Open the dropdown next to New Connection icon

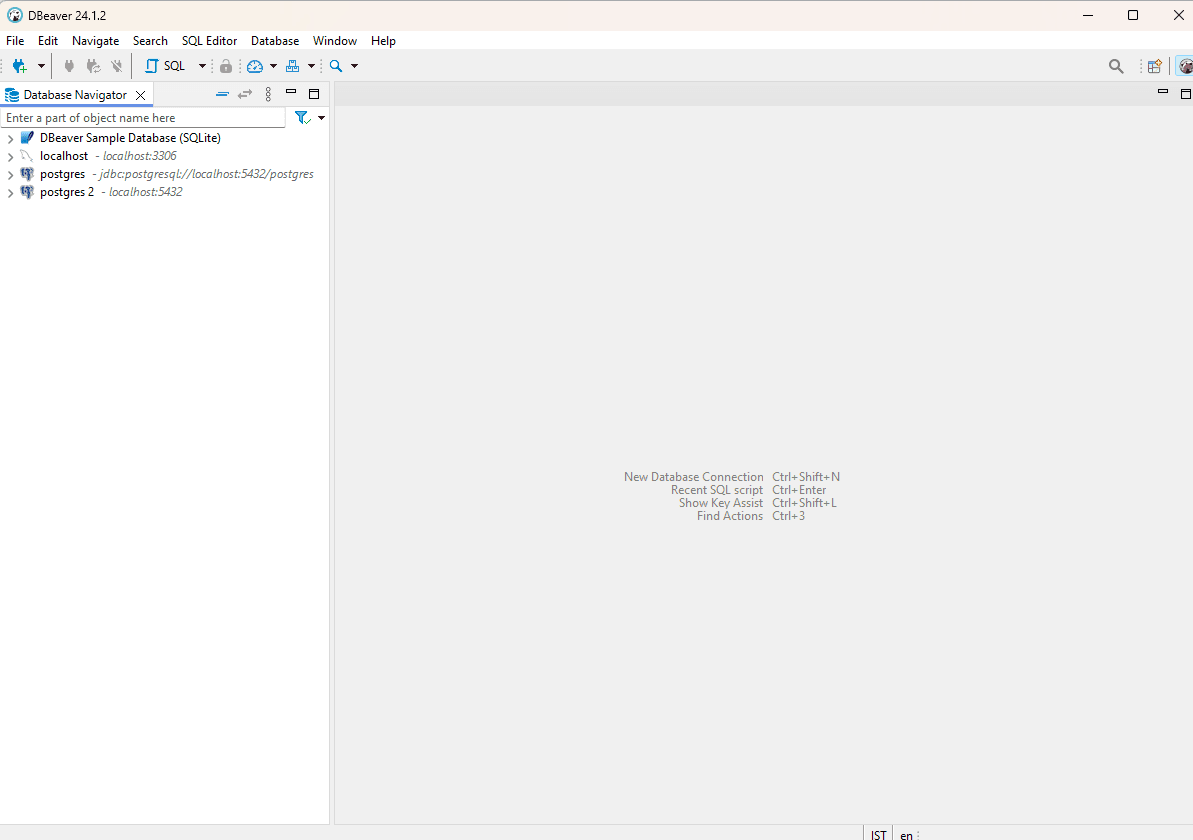(41, 66)
